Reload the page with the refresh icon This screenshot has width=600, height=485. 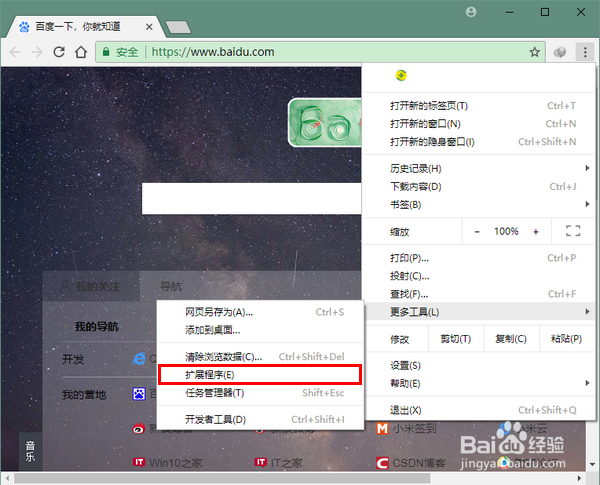(59, 52)
